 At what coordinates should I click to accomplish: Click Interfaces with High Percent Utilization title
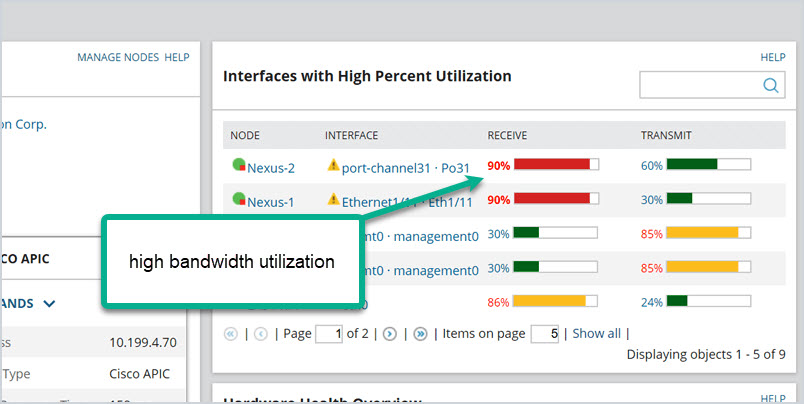pyautogui.click(x=367, y=76)
